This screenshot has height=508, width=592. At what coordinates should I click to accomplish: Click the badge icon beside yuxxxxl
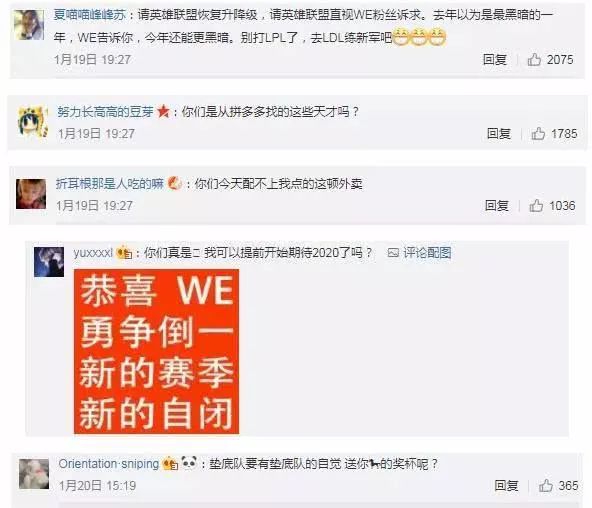[x=124, y=252]
